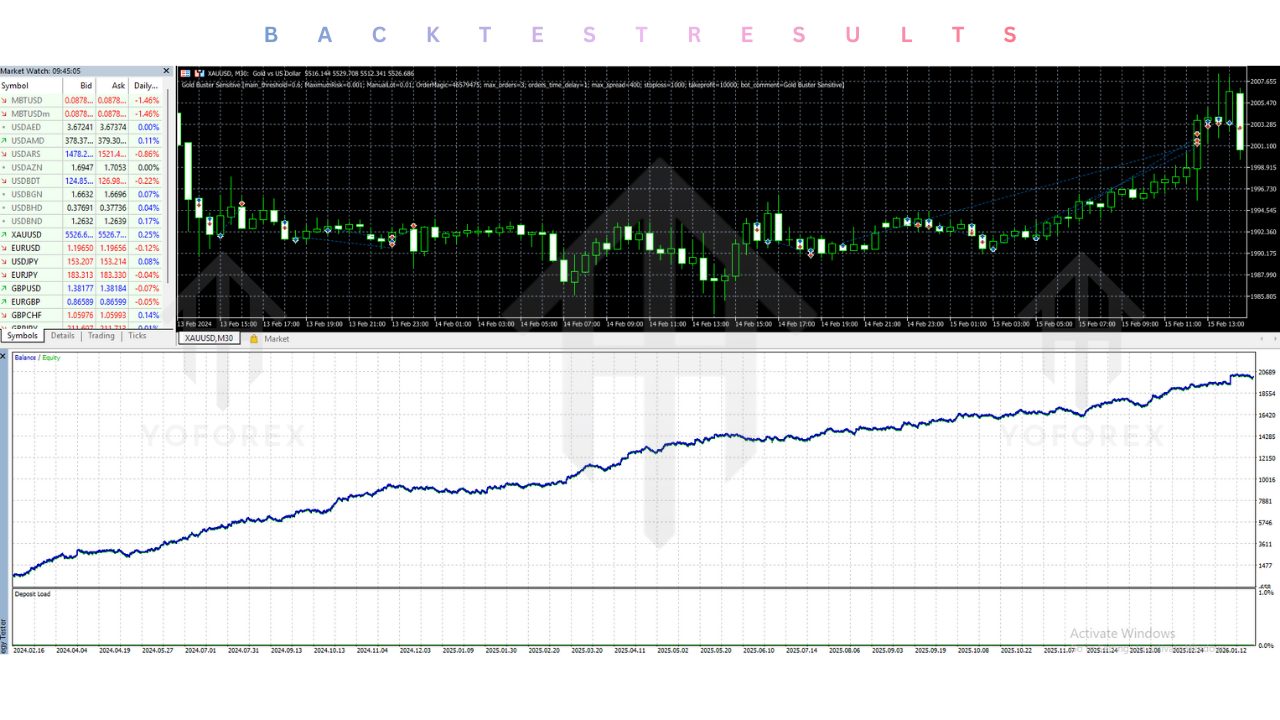
Task: Click the down-arrow icon beside MBTUSD symbol
Action: [5, 101]
